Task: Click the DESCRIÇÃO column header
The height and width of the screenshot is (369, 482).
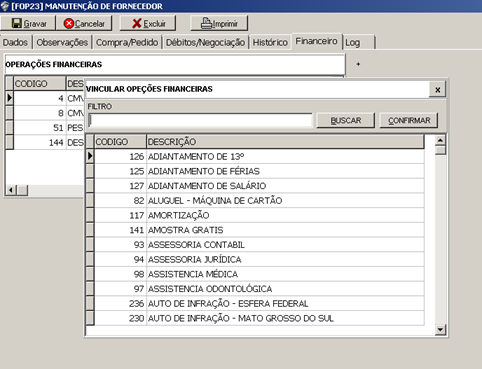Action: click(285, 142)
